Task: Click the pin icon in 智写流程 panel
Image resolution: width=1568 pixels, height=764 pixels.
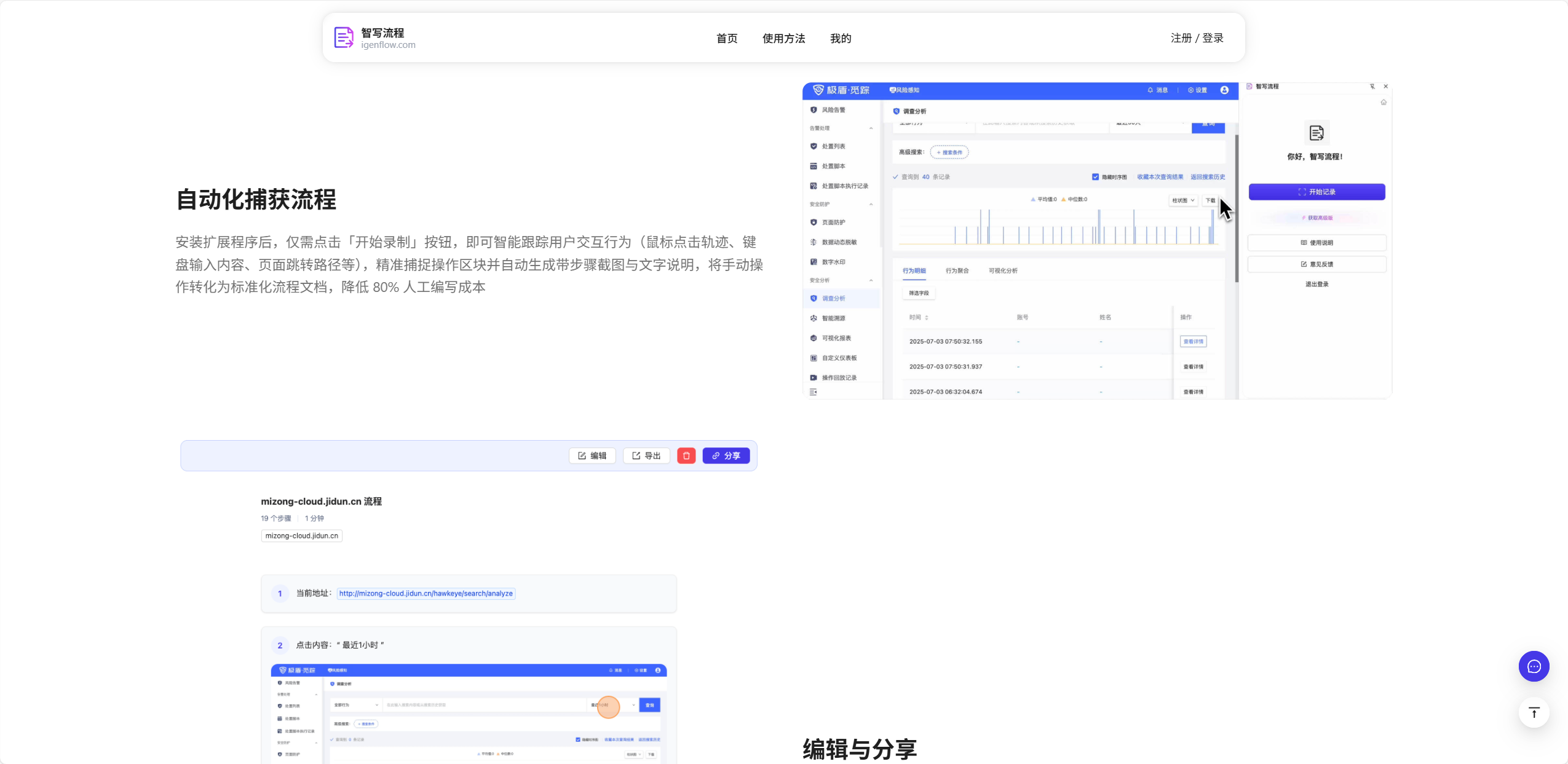Action: (x=1372, y=87)
